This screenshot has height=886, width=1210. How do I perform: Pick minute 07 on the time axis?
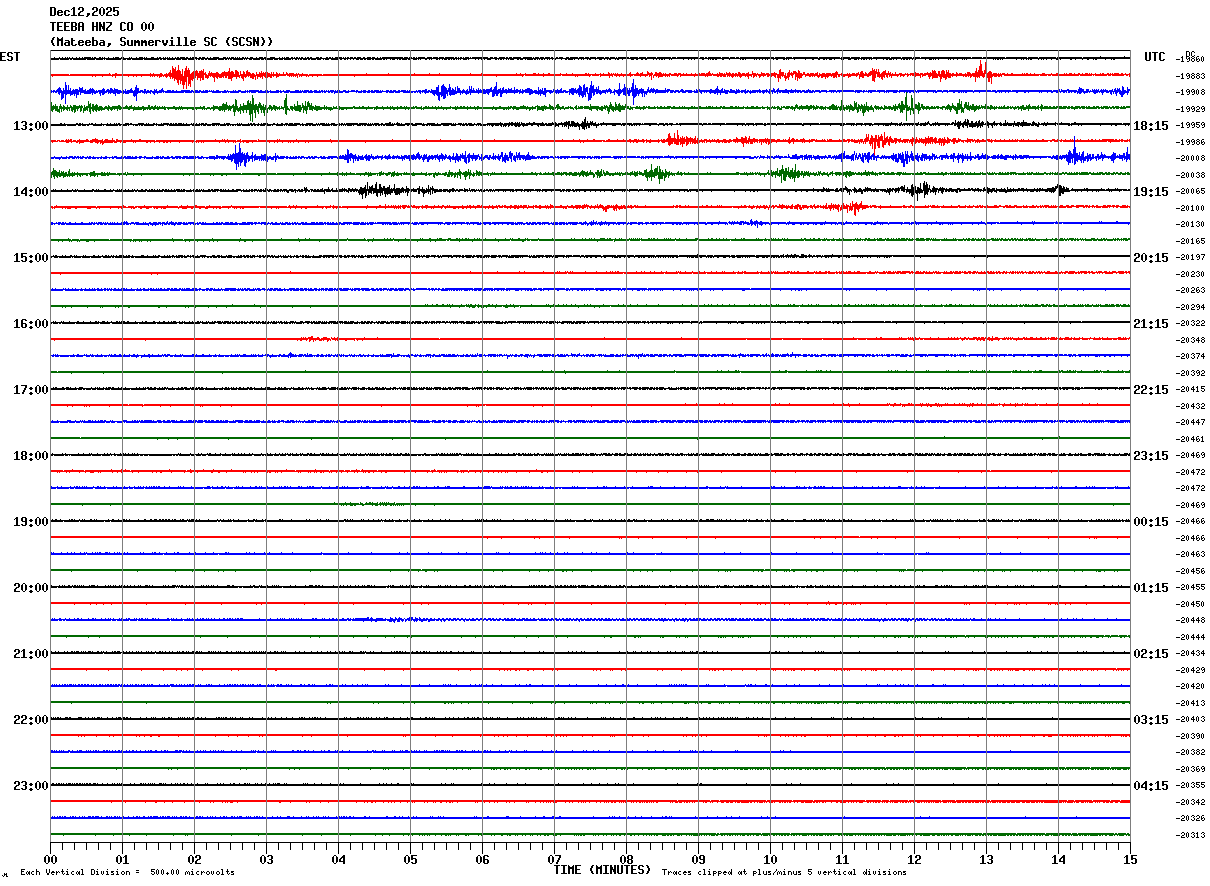(554, 859)
